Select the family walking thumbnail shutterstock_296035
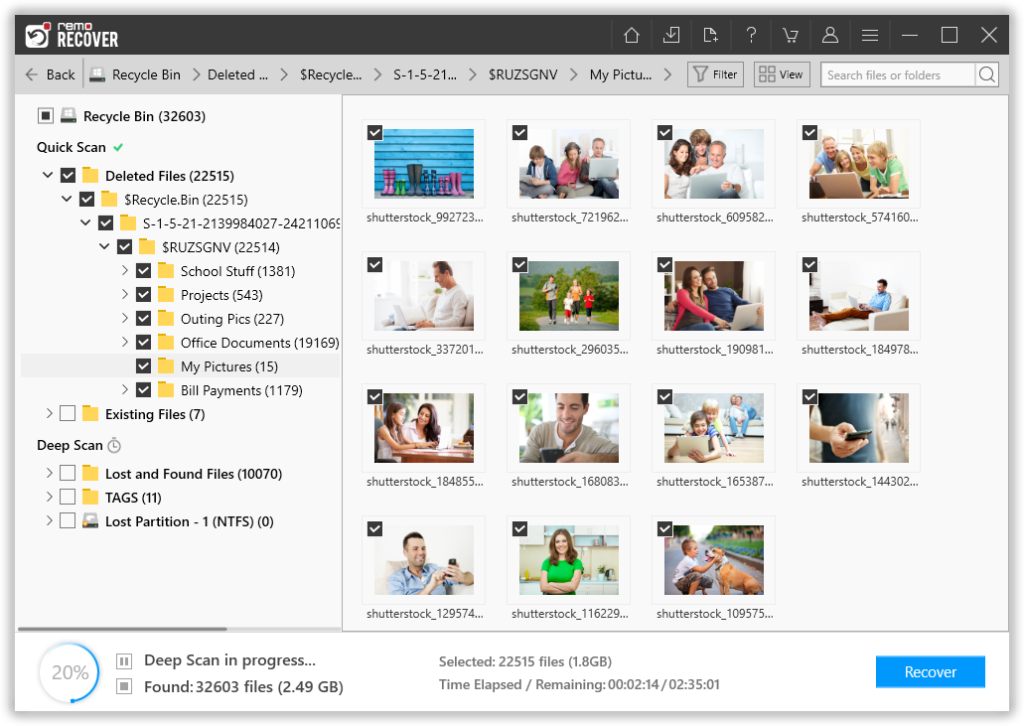Viewport: 1024px width, 726px height. coord(569,295)
